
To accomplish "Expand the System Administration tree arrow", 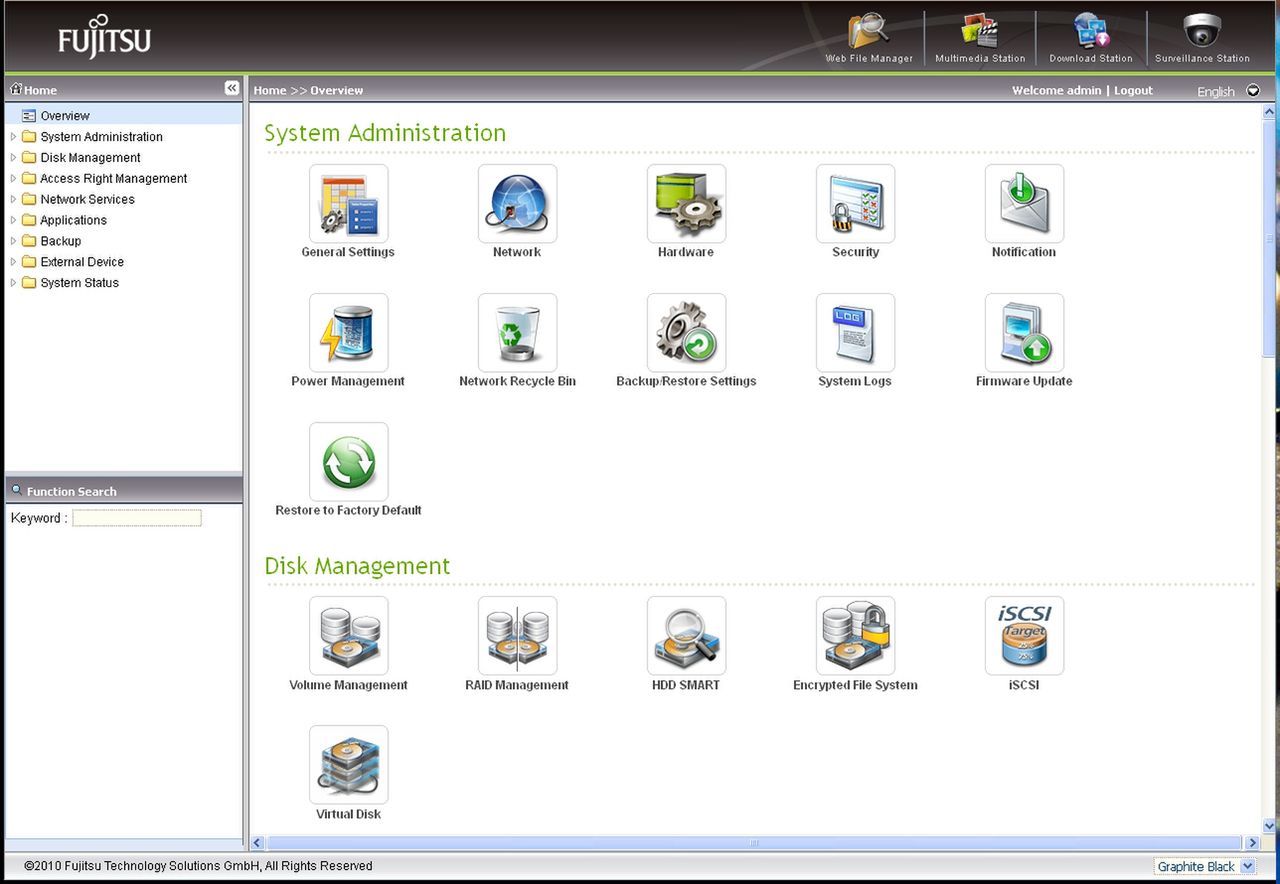I will click(13, 137).
